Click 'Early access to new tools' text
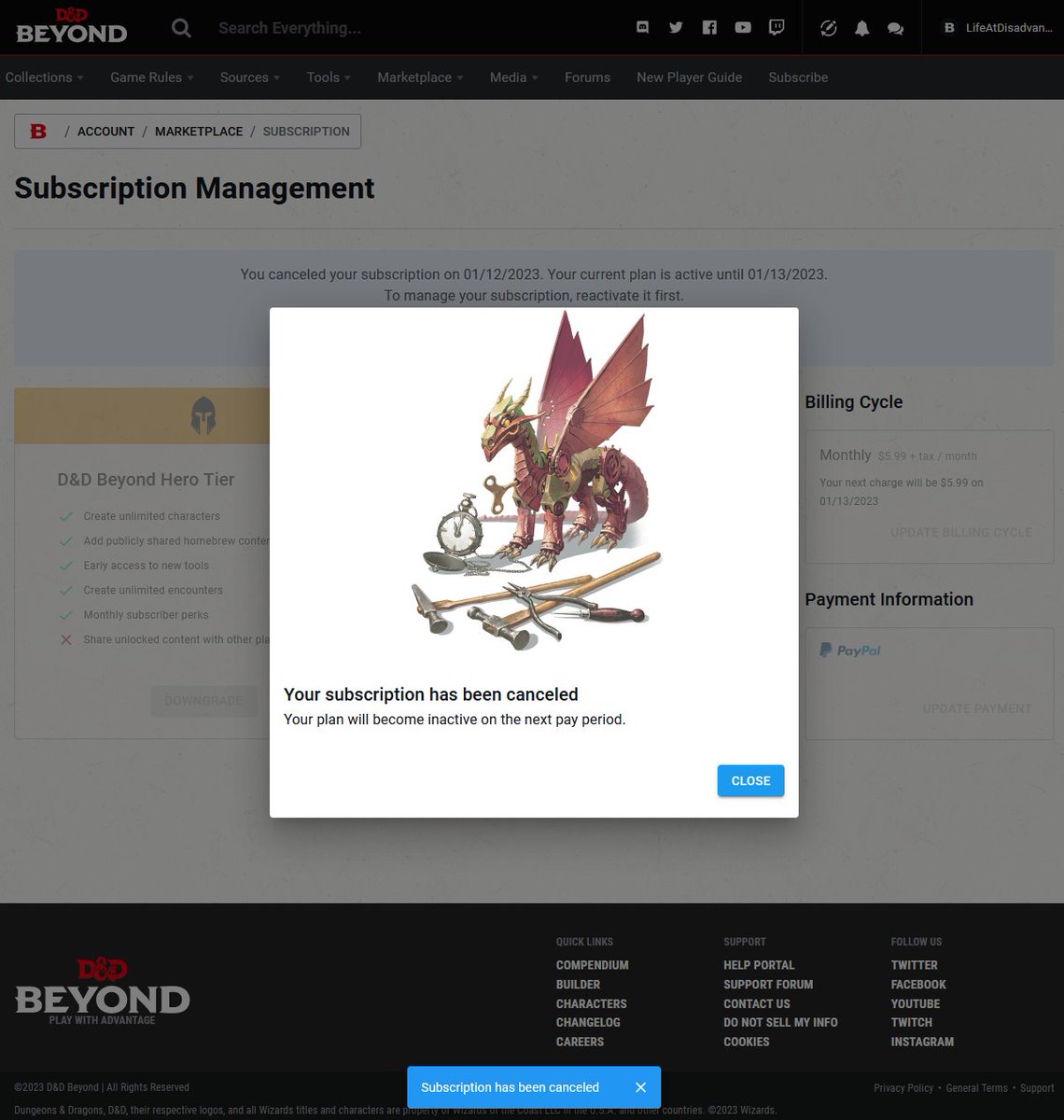This screenshot has height=1120, width=1064. 147,566
